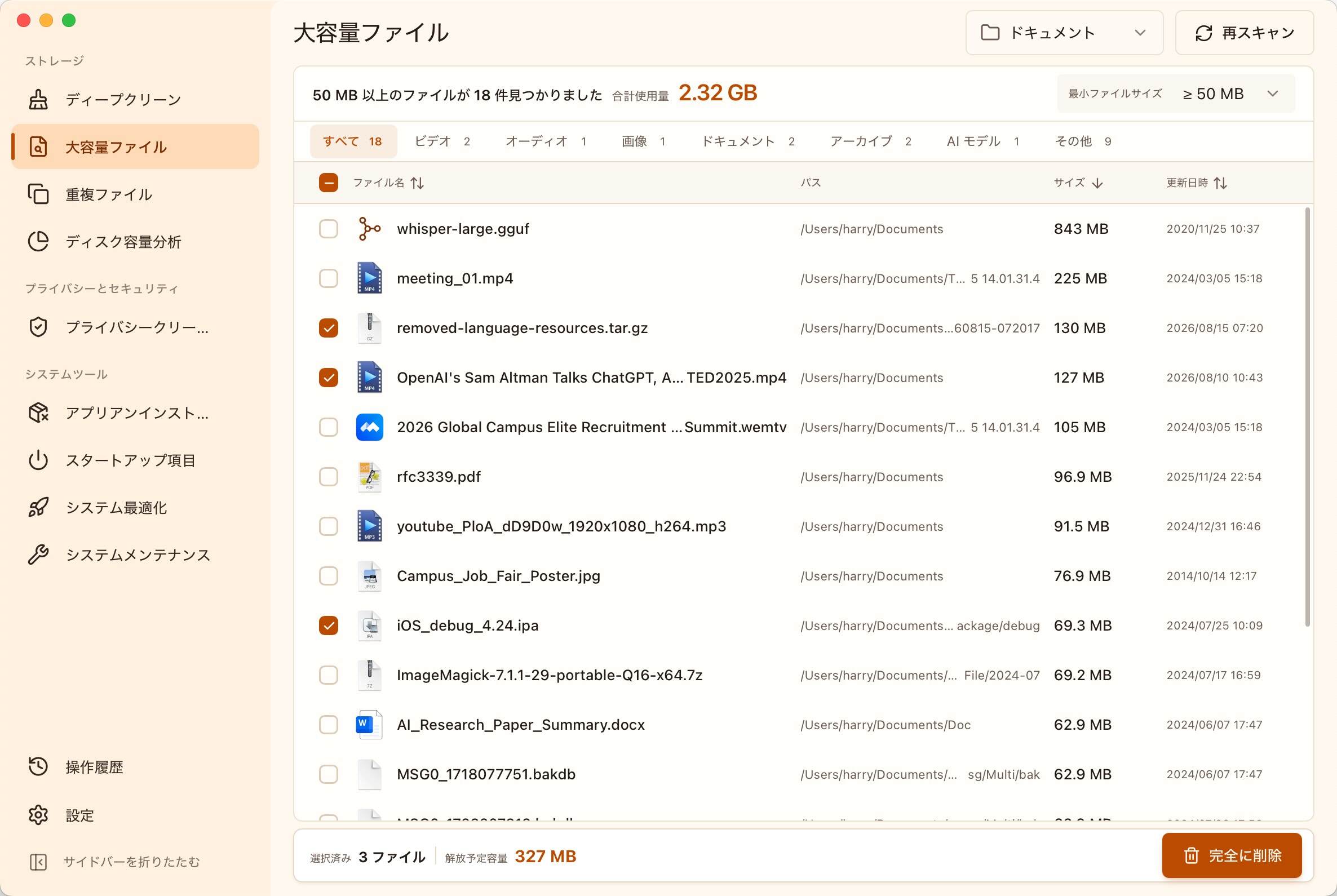Click the meeting_01.mp4 video file icon

[x=369, y=278]
